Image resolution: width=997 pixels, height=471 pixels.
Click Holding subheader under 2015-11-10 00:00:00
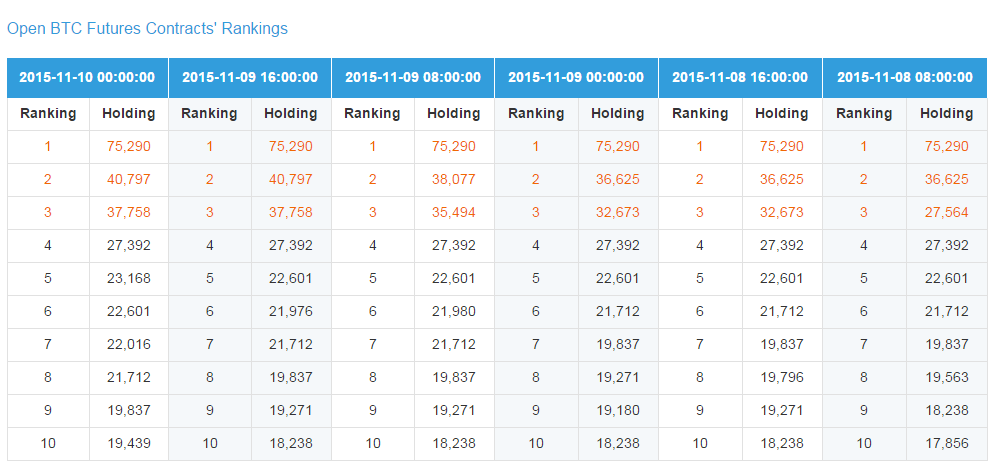(x=128, y=114)
